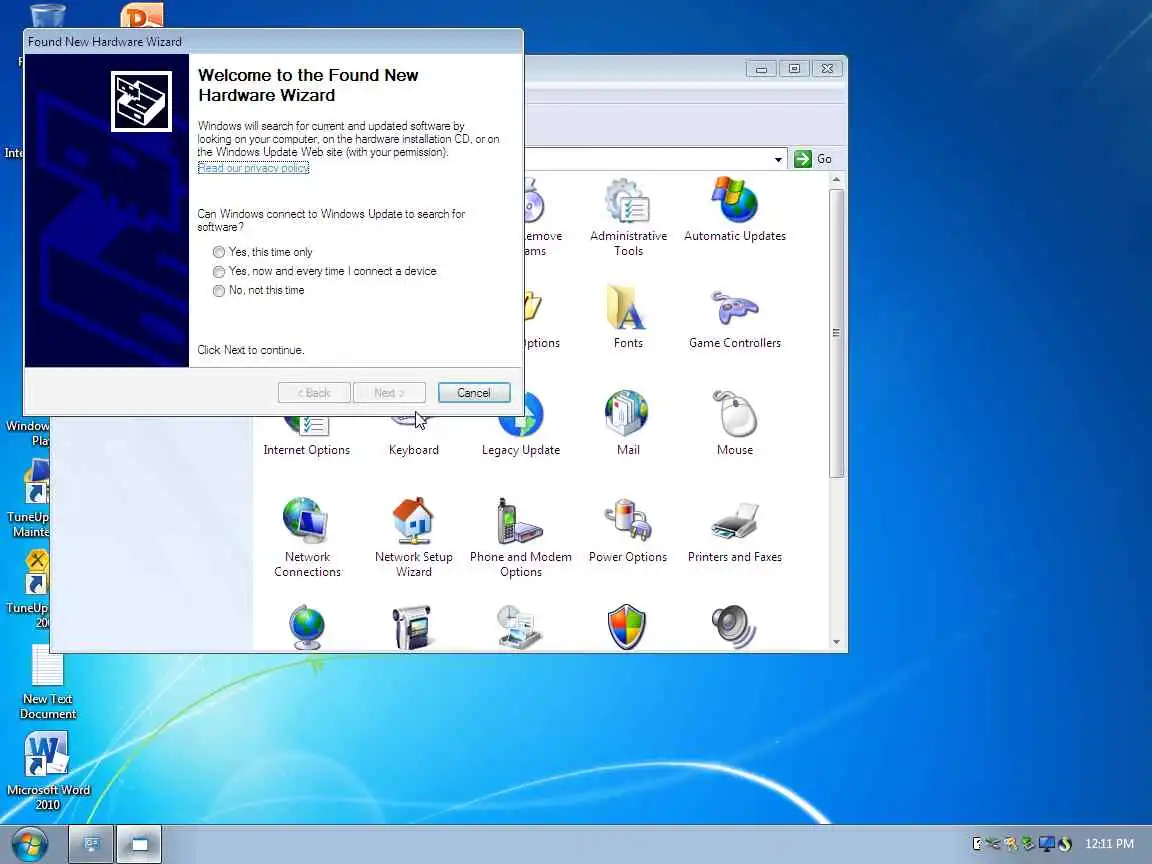
Task: Click the Next button in the wizard
Action: pyautogui.click(x=389, y=393)
